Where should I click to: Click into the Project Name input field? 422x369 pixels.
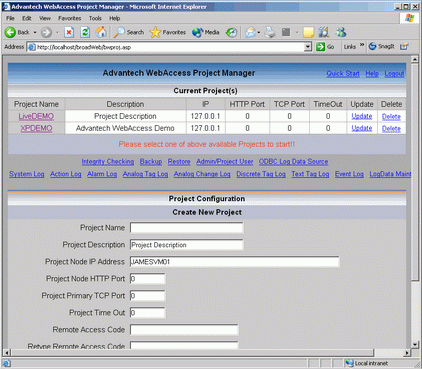coord(186,228)
